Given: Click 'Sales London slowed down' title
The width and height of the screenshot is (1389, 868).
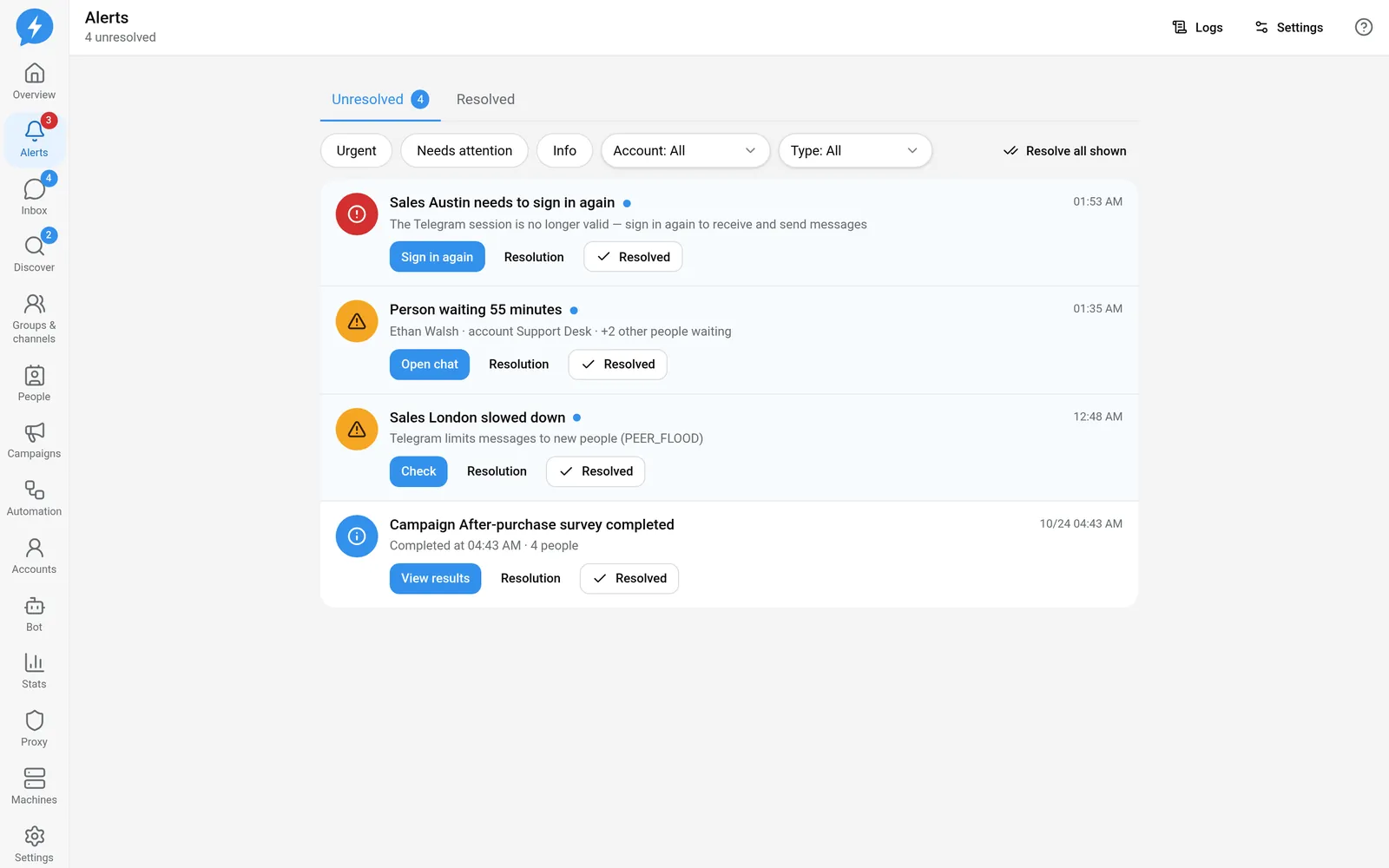Looking at the screenshot, I should (477, 418).
